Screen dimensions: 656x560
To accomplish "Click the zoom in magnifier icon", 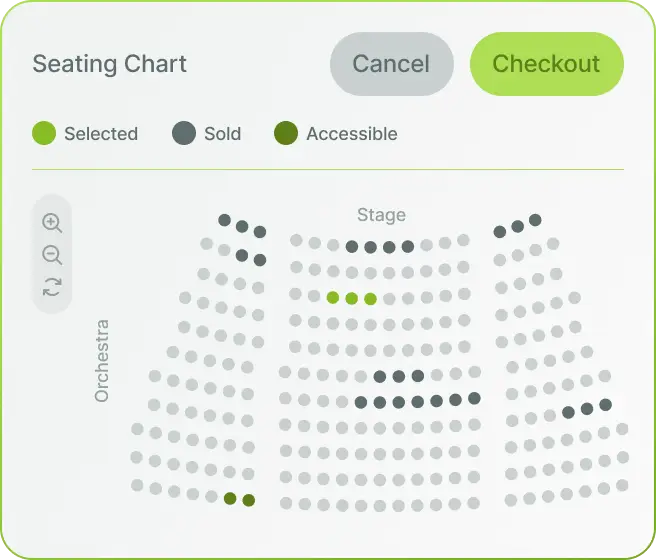I will point(52,223).
